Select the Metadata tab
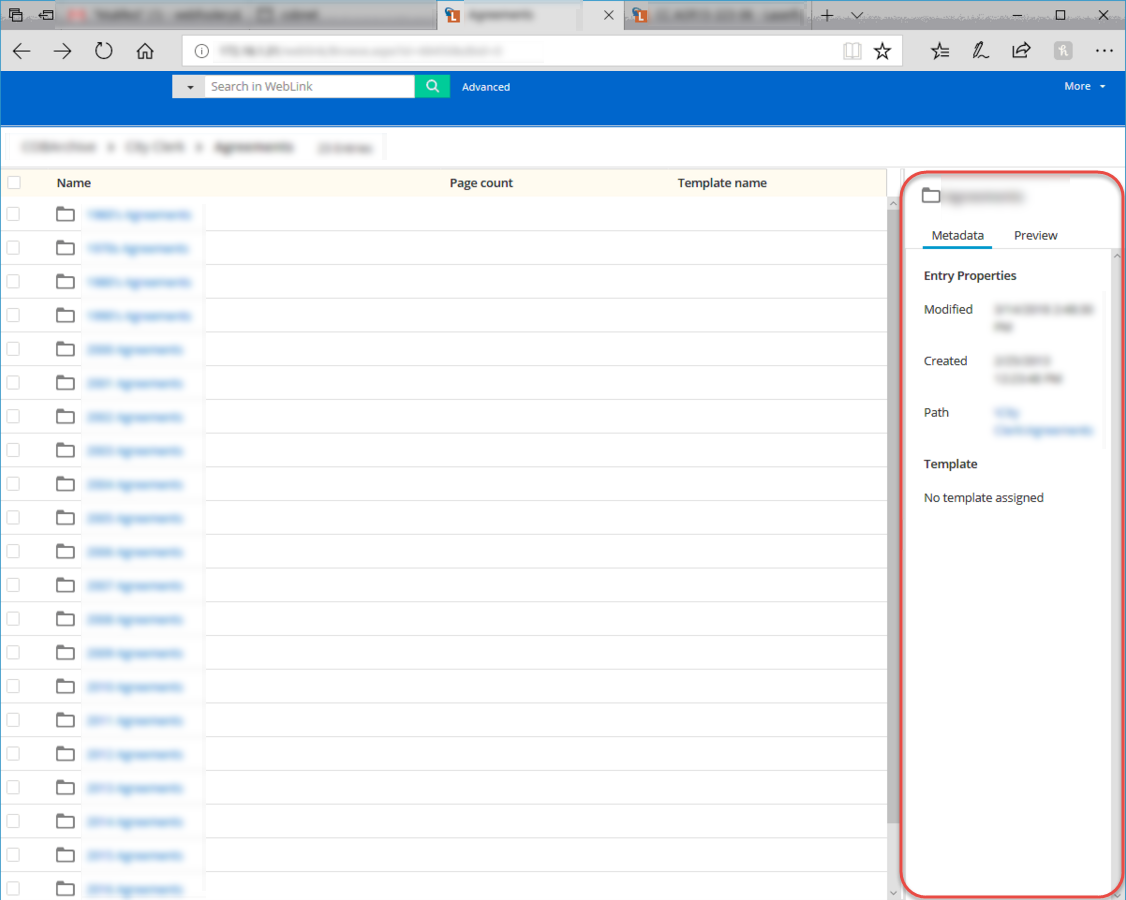This screenshot has width=1126, height=900. click(x=957, y=236)
